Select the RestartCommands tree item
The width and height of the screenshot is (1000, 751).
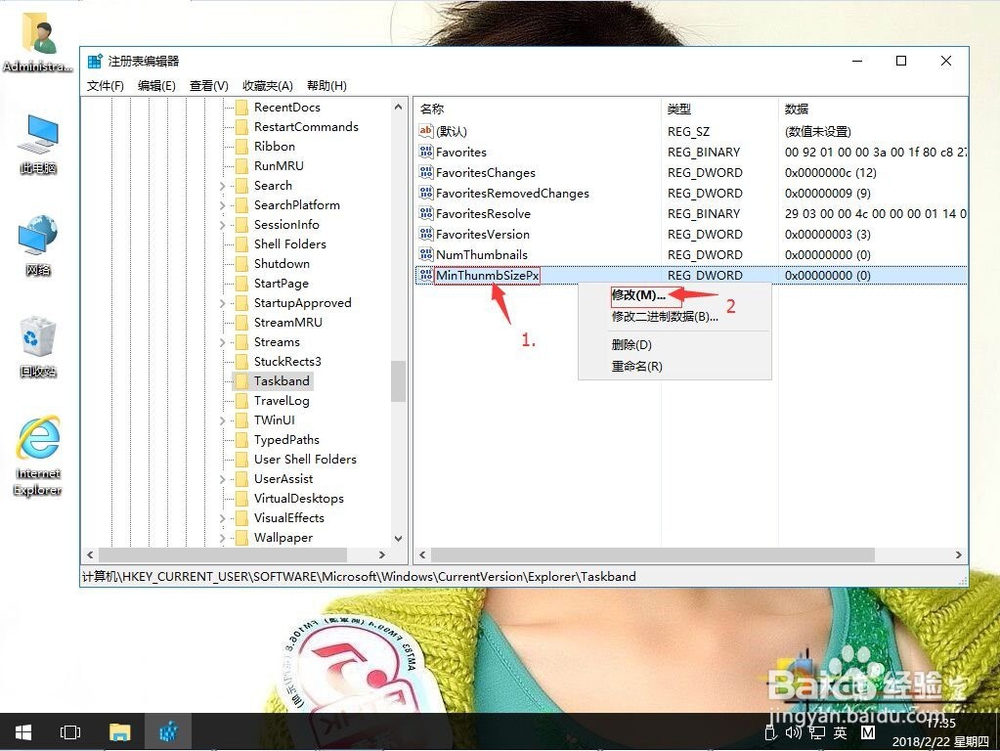coord(306,127)
